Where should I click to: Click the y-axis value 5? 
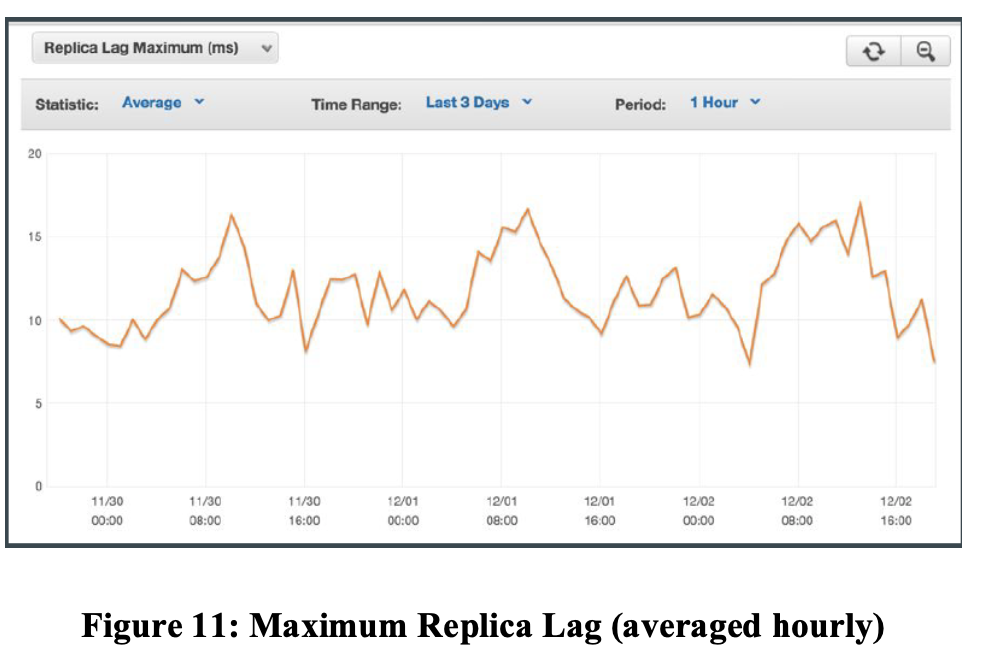point(38,404)
